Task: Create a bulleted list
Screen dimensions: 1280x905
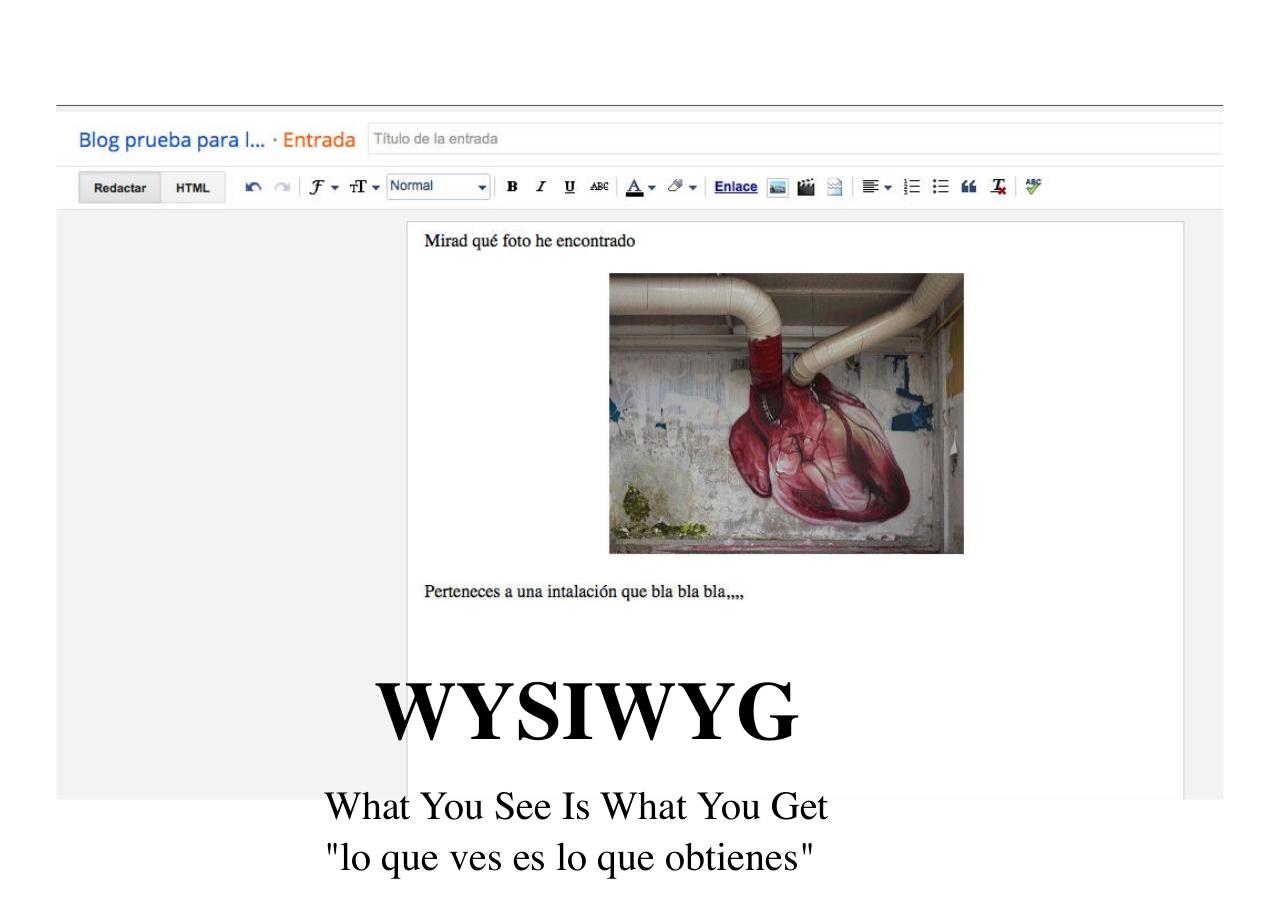Action: click(x=940, y=187)
